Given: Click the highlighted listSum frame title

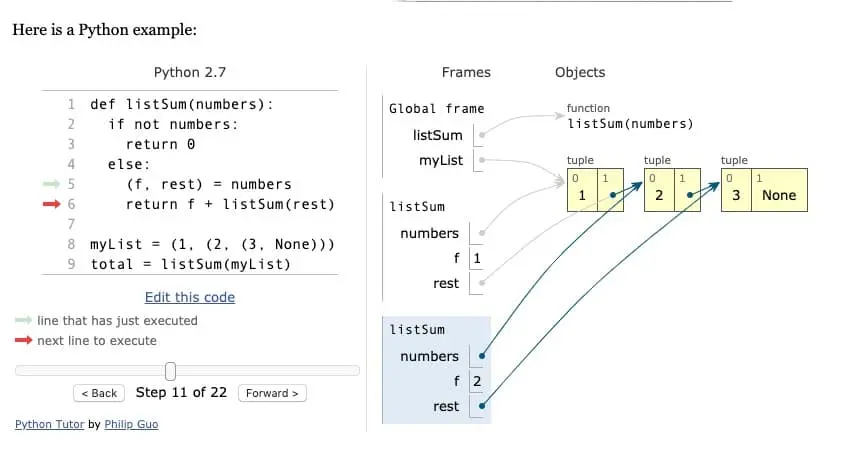Looking at the screenshot, I should pyautogui.click(x=417, y=329).
